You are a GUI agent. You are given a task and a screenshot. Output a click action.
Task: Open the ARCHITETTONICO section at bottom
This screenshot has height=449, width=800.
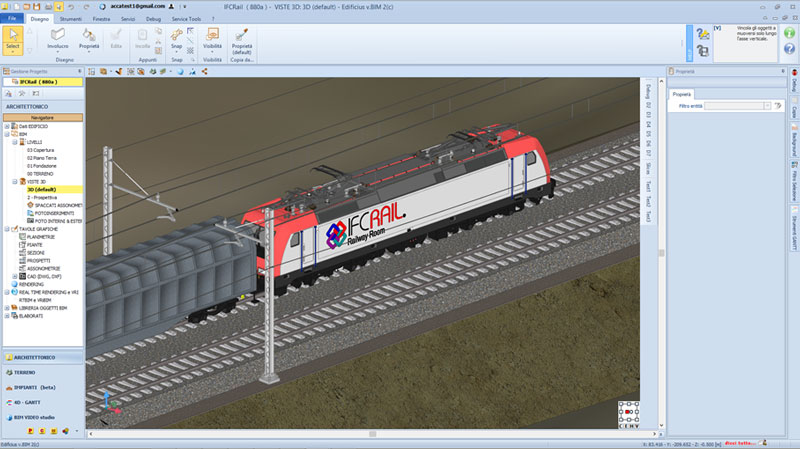(43, 357)
